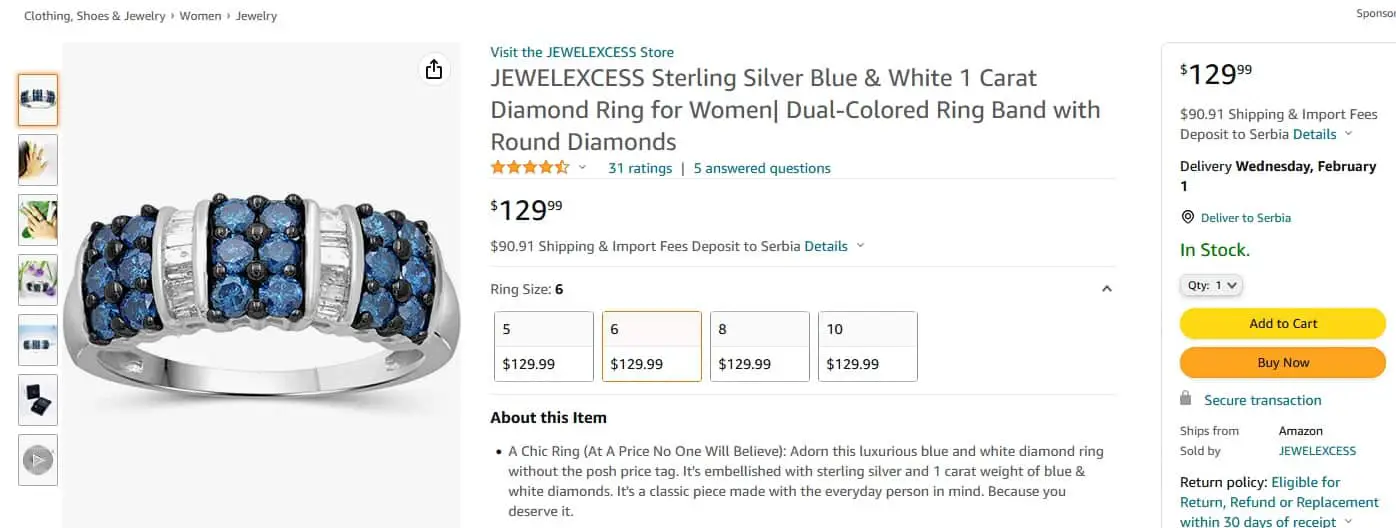This screenshot has width=1396, height=528.
Task: Open the rating breakdown arrow beside the stars
Action: (583, 168)
